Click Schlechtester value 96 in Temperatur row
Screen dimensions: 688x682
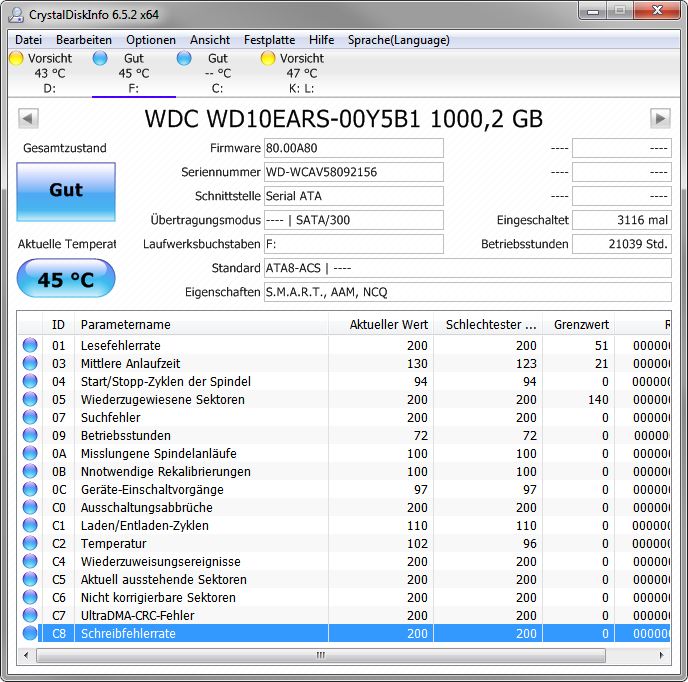pyautogui.click(x=530, y=544)
